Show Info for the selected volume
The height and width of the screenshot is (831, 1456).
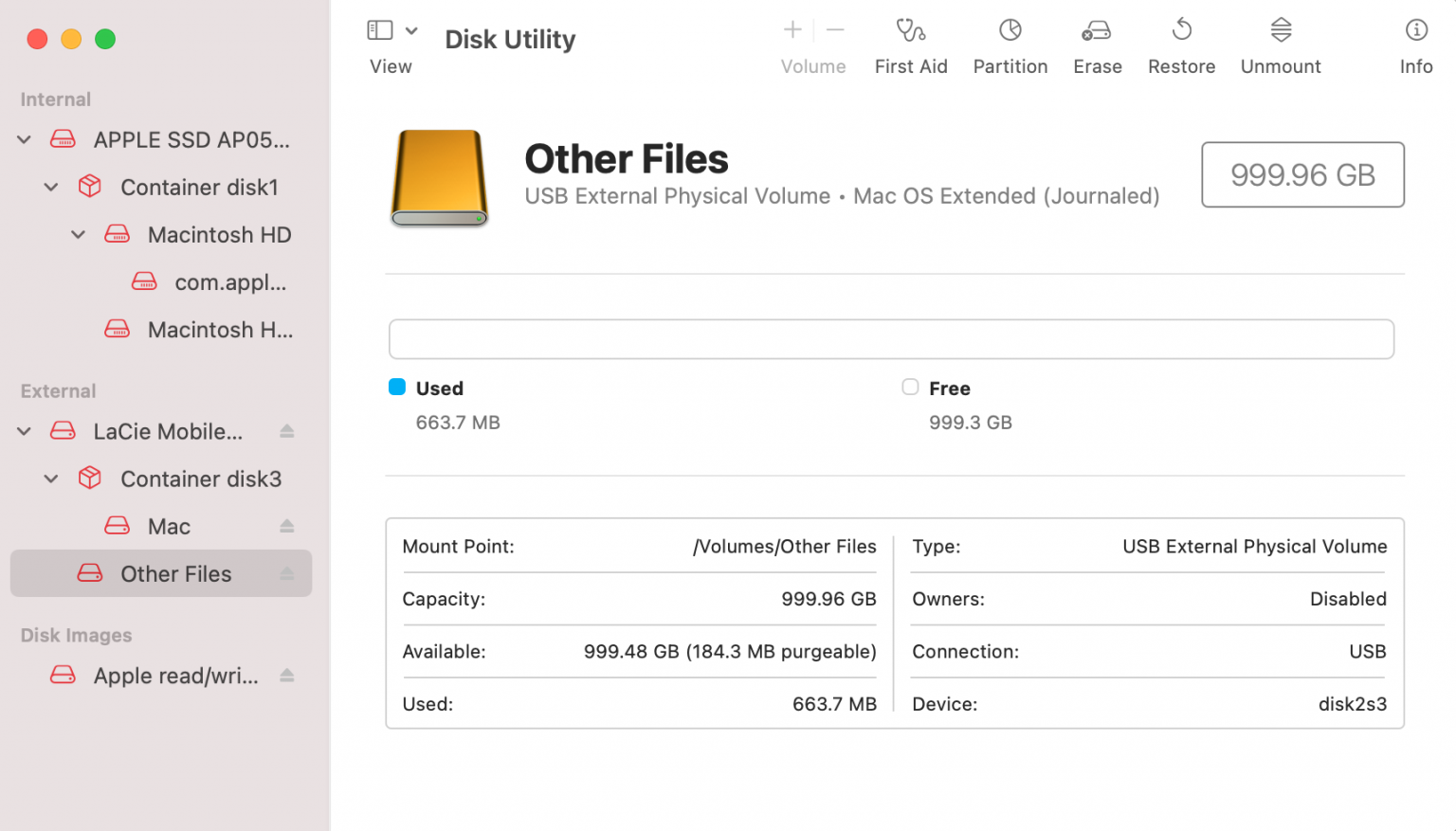1416,43
